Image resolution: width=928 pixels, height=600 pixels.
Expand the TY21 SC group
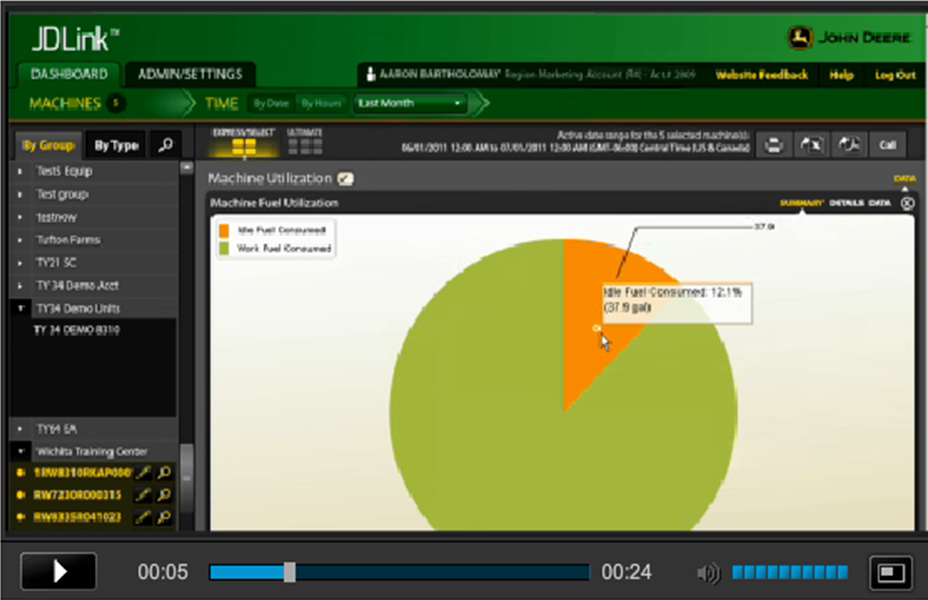(20, 263)
